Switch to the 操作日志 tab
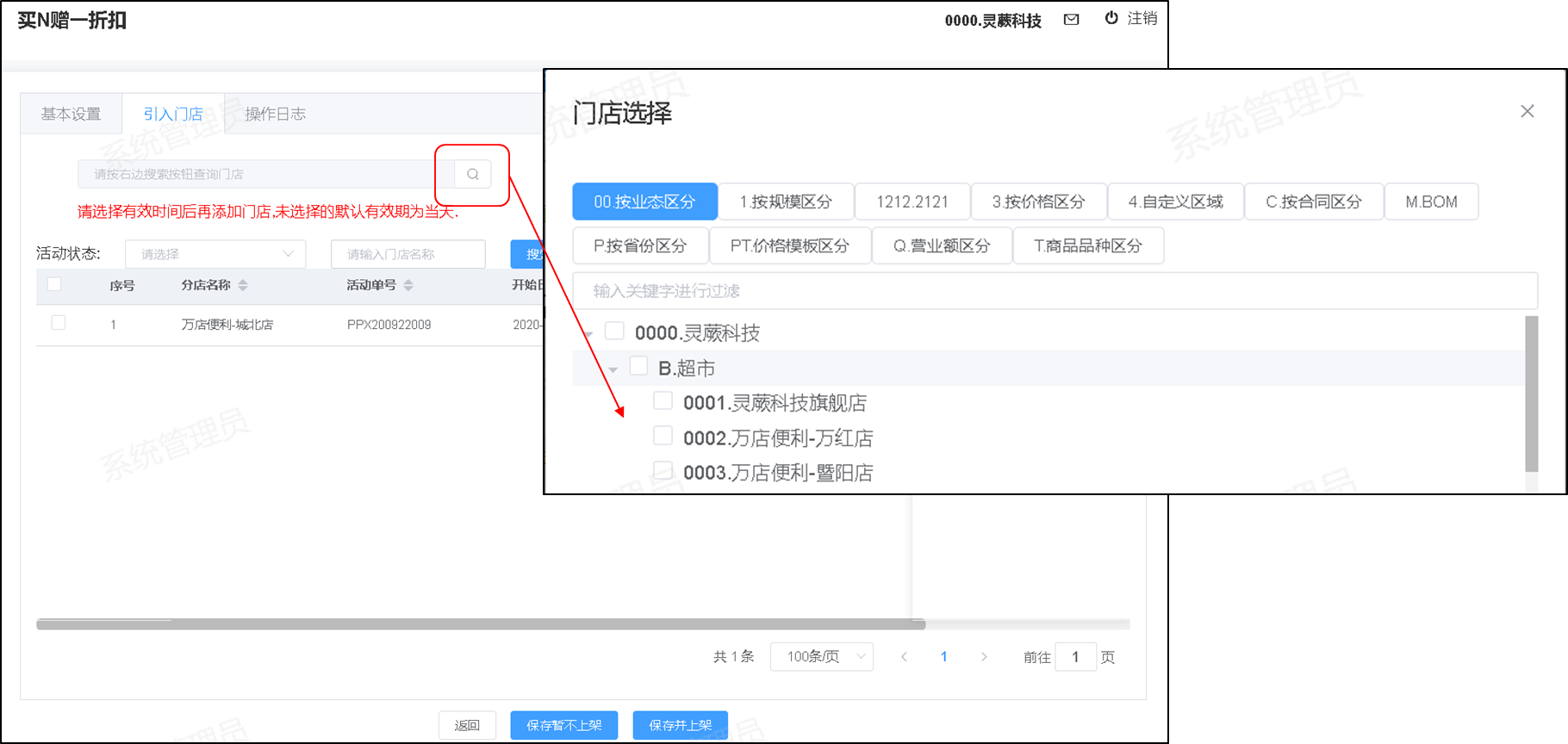Image resolution: width=1568 pixels, height=744 pixels. point(275,114)
